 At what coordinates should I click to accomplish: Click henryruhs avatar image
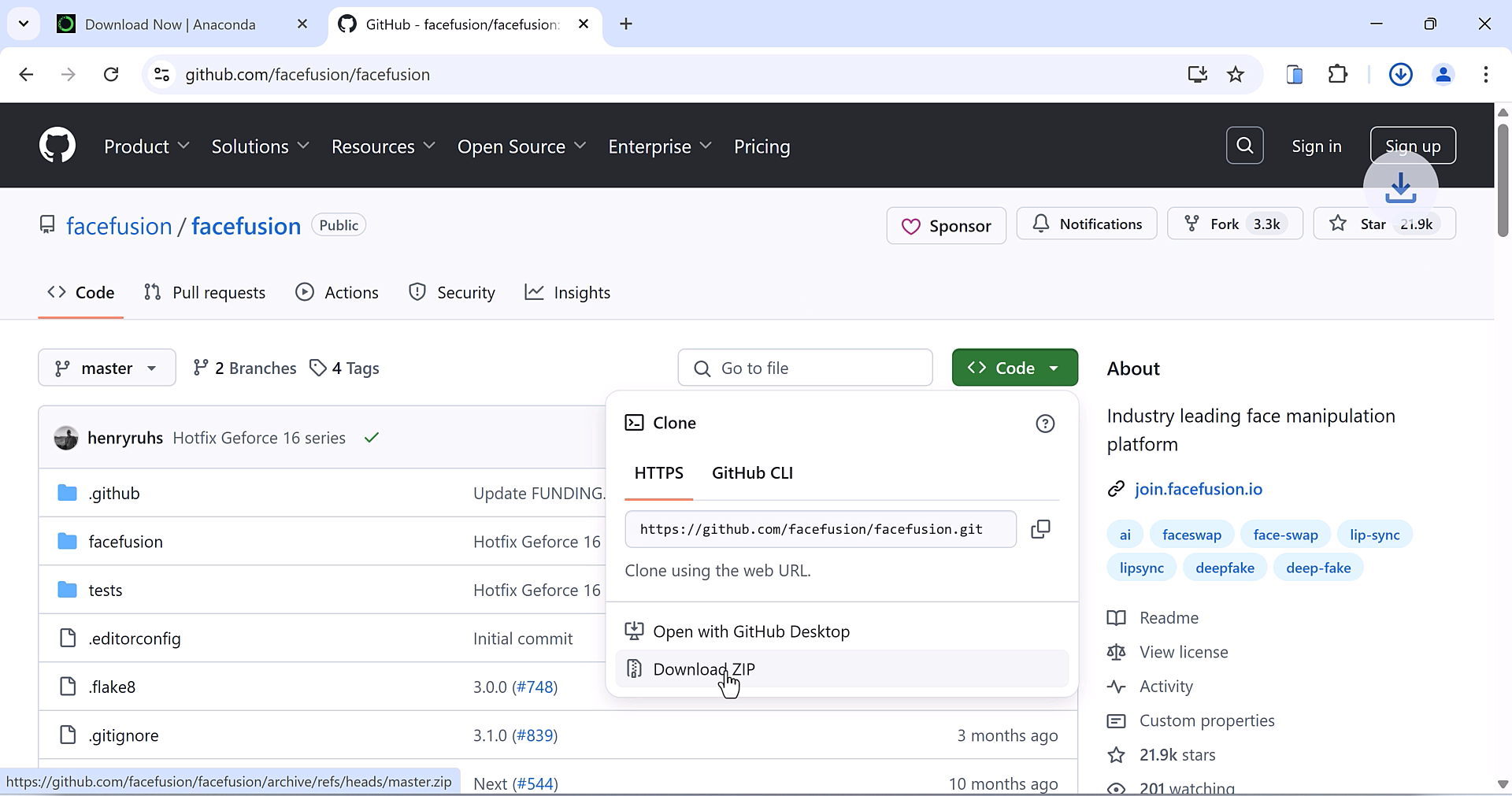[66, 438]
